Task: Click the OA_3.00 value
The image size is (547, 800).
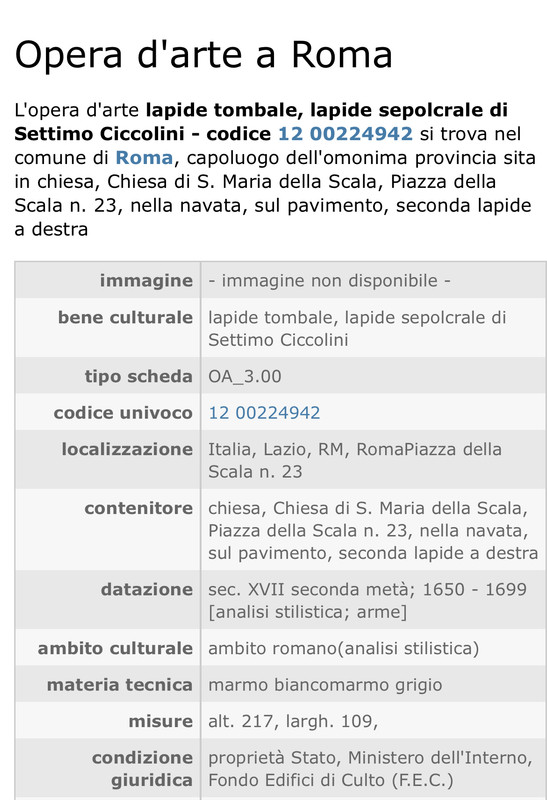Action: pos(245,376)
